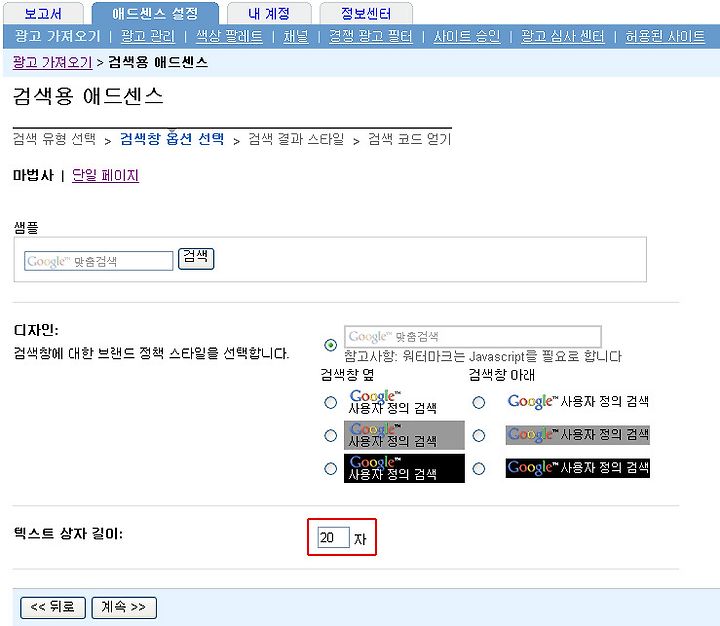Pick the watermark search box preview image

click(472, 336)
